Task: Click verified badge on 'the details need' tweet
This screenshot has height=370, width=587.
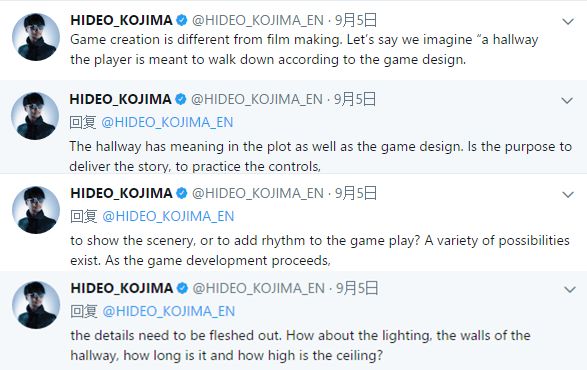Action: [x=182, y=288]
